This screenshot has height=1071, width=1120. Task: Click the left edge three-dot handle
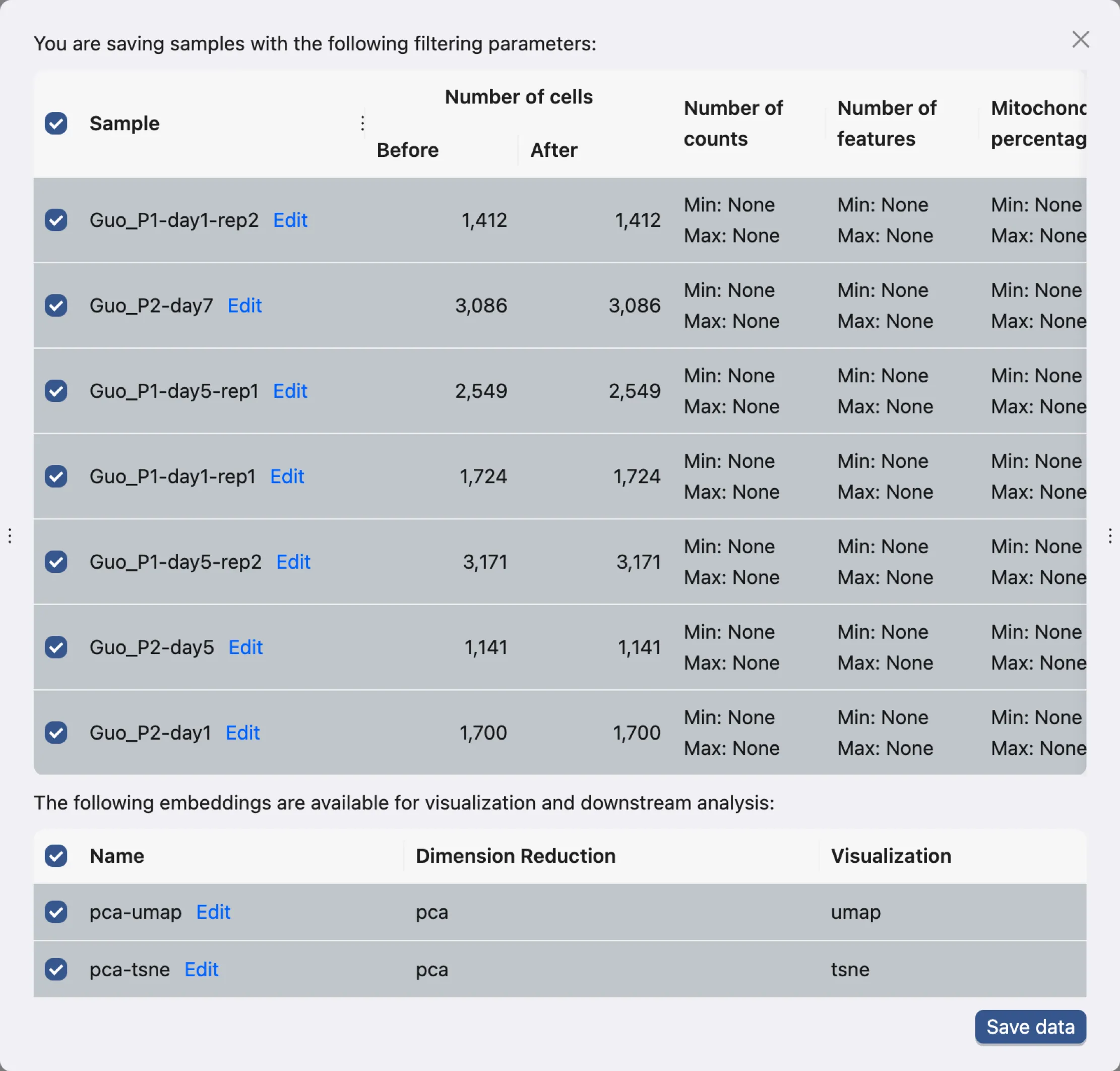(x=10, y=535)
